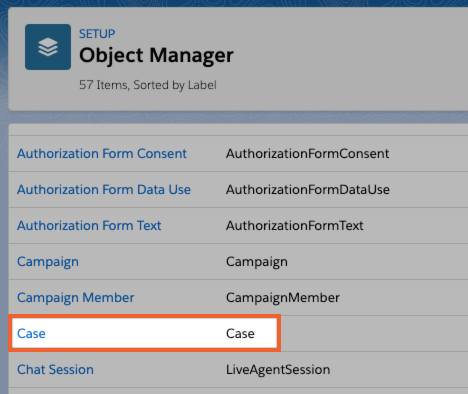Click the Object Manager page heading
This screenshot has height=394, width=468.
click(x=156, y=55)
